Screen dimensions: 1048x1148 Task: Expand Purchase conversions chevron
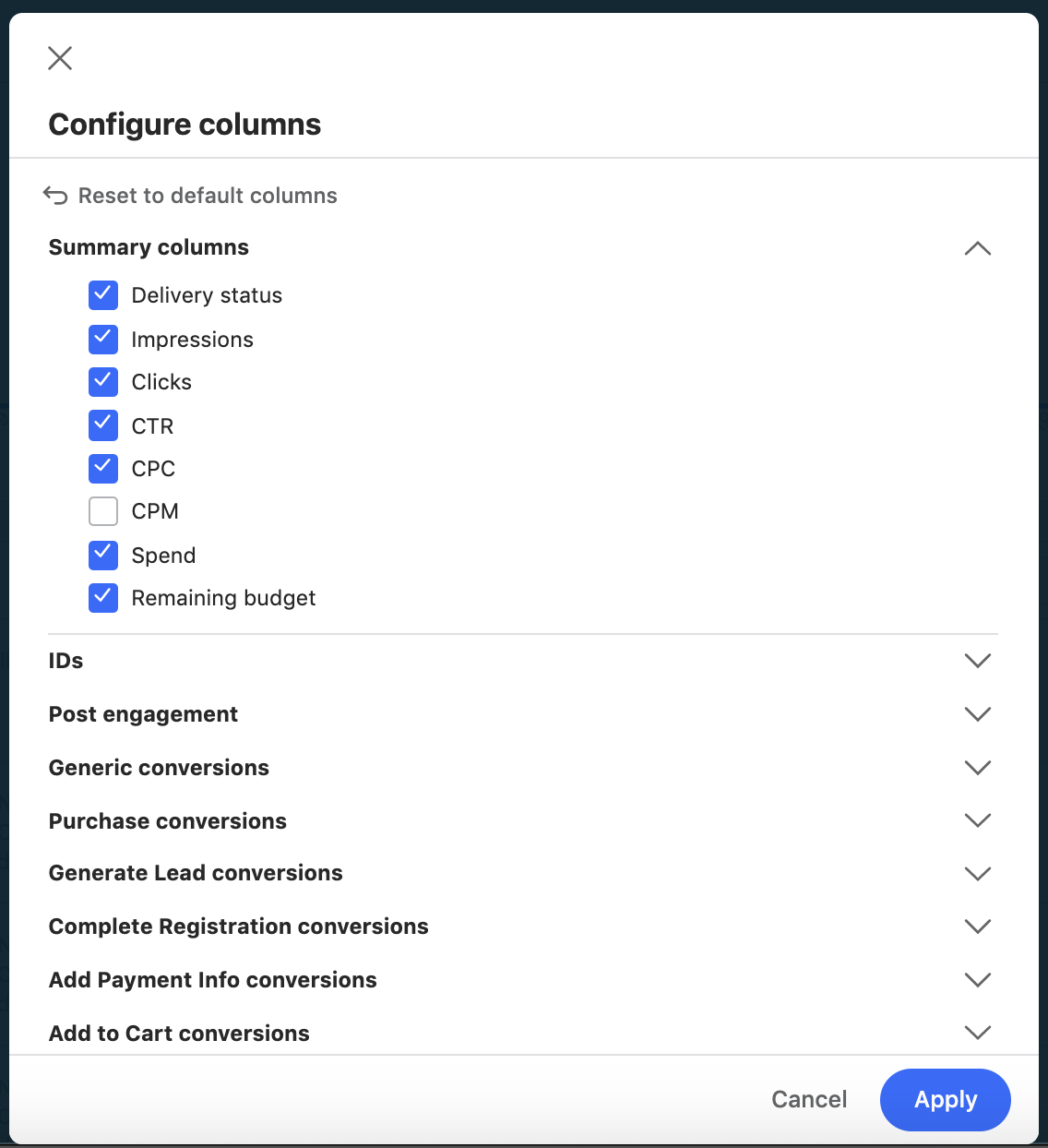[x=977, y=820]
